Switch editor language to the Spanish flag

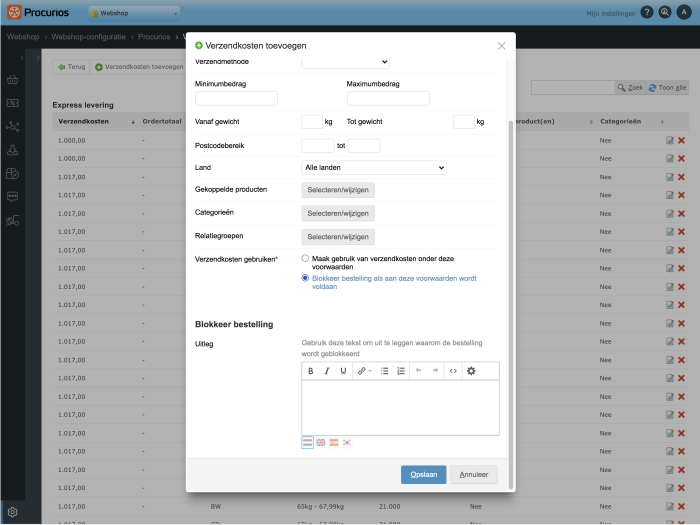[x=334, y=442]
